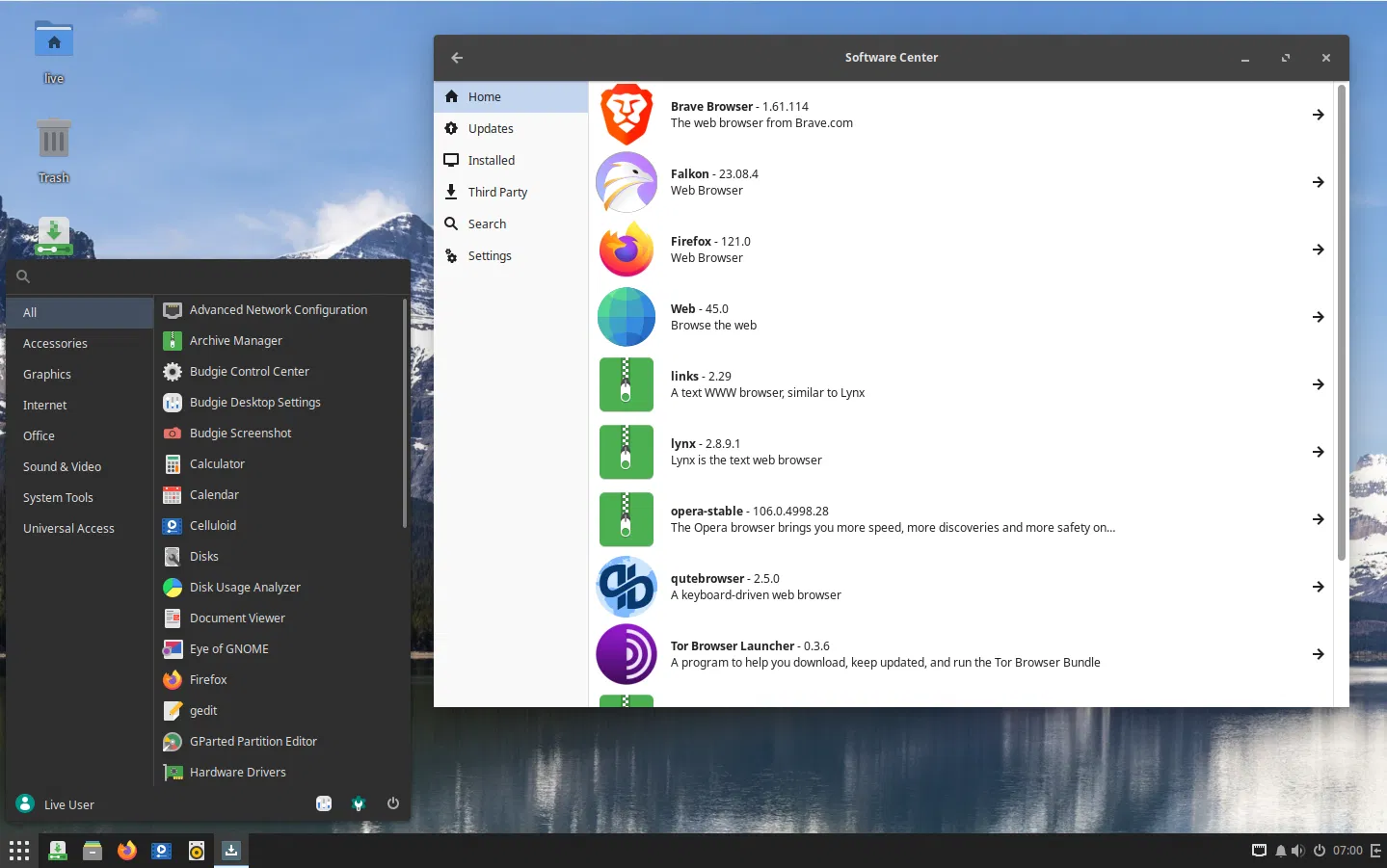Launch Calculator from the menu
Viewport: 1387px width, 868px height.
279,463
